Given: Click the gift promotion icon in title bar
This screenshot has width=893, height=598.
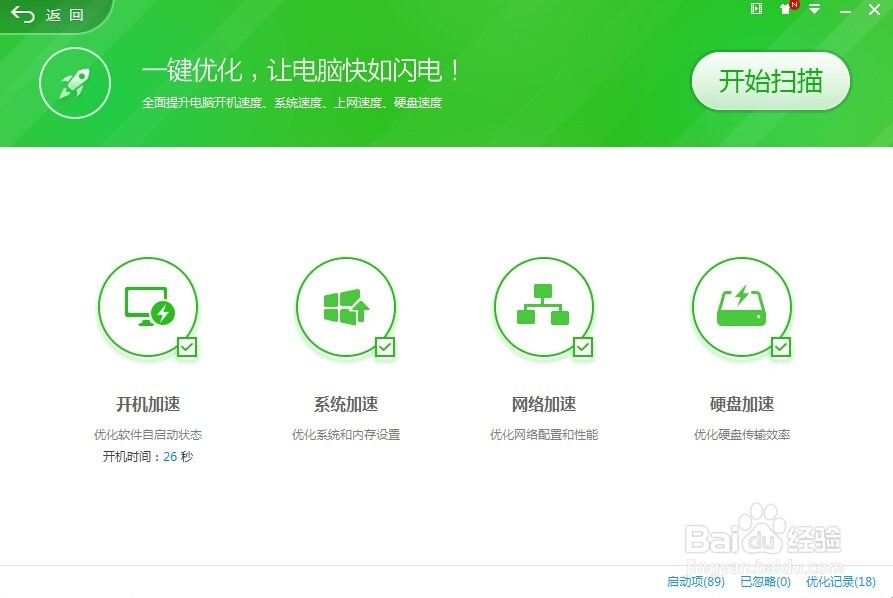Looking at the screenshot, I should pos(785,11).
